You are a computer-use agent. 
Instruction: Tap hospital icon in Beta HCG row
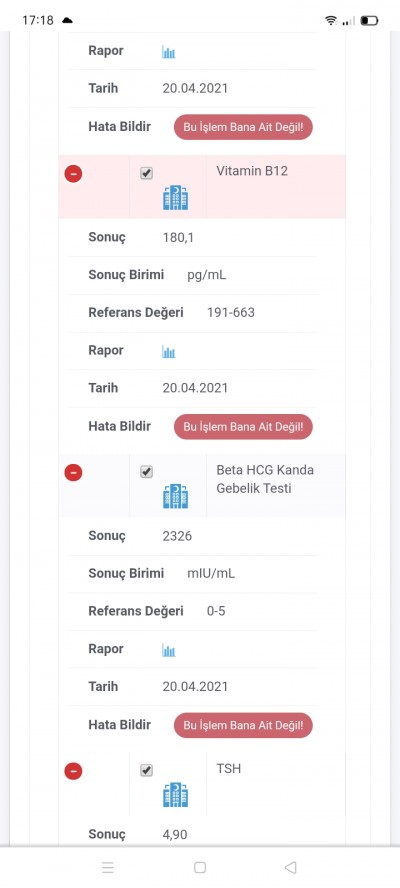tap(176, 496)
